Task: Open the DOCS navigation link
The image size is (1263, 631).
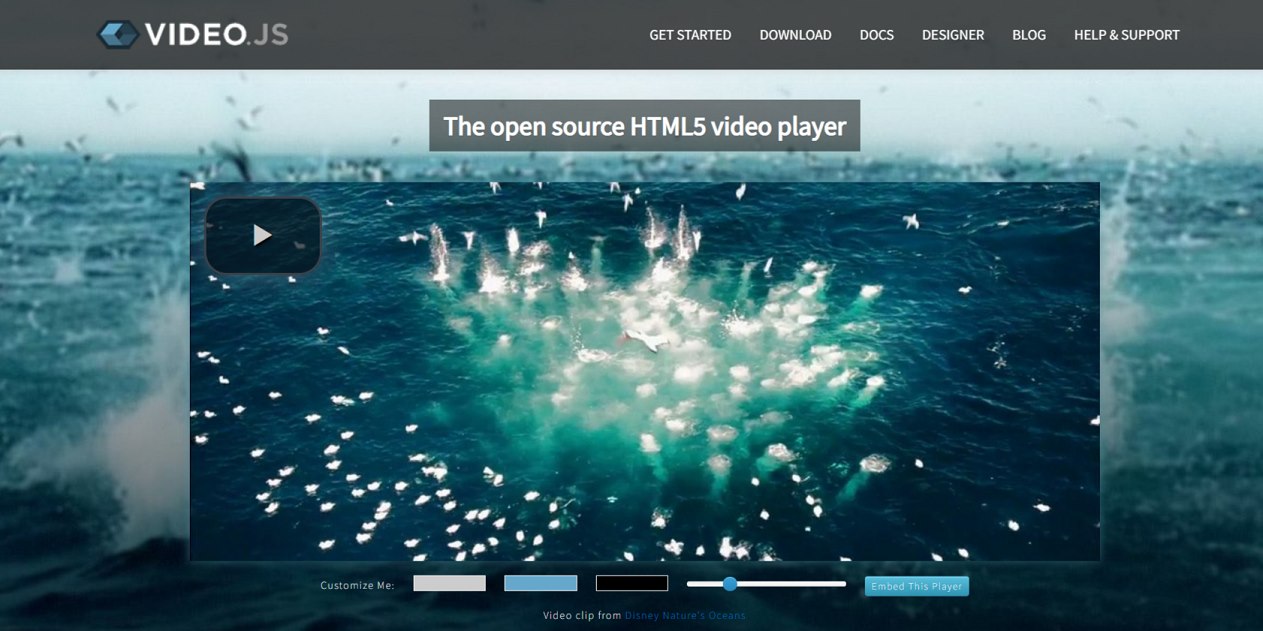Action: click(x=876, y=35)
